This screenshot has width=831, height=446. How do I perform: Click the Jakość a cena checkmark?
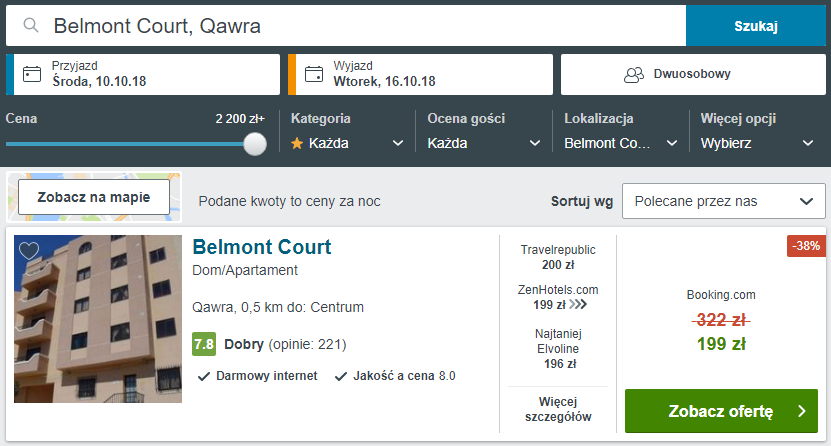click(x=341, y=376)
